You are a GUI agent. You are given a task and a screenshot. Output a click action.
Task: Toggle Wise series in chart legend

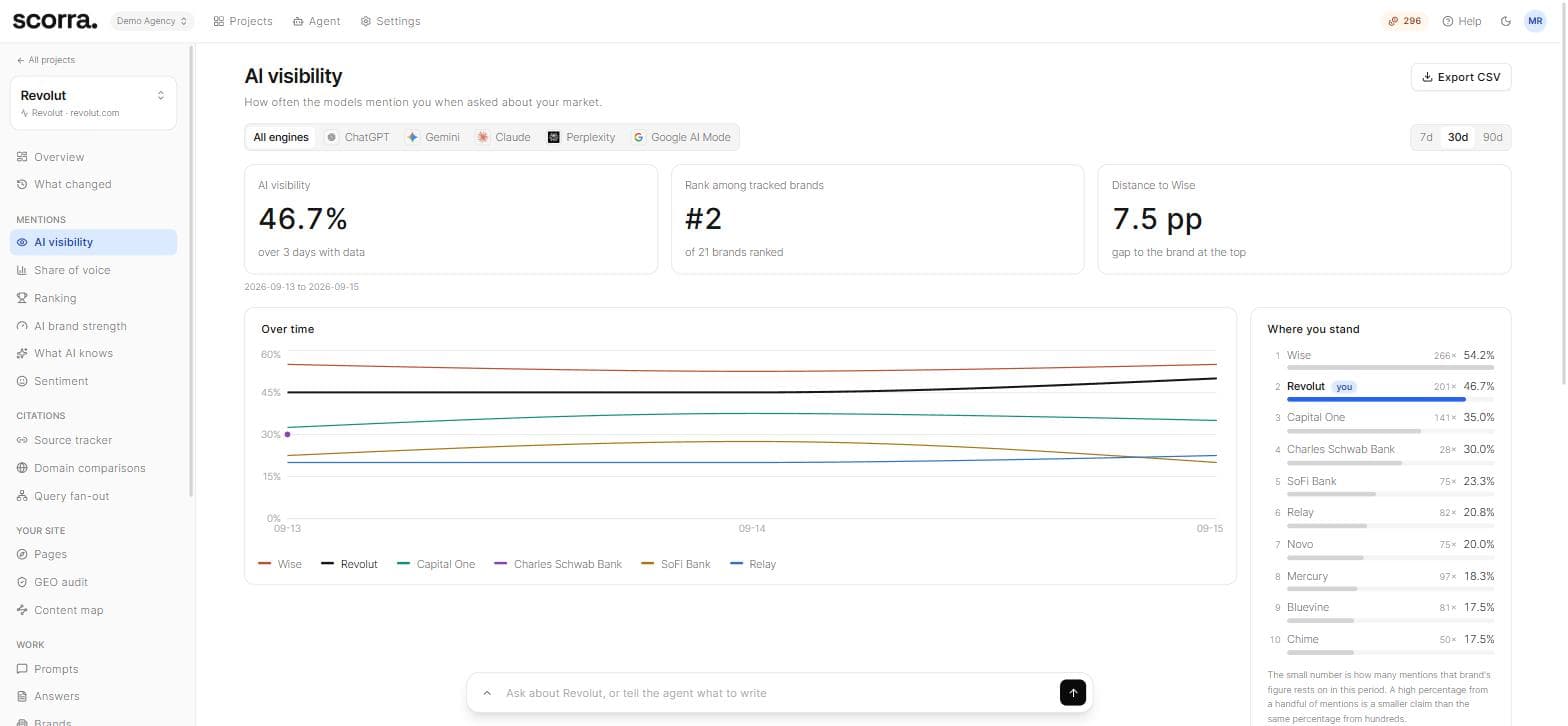coord(280,564)
